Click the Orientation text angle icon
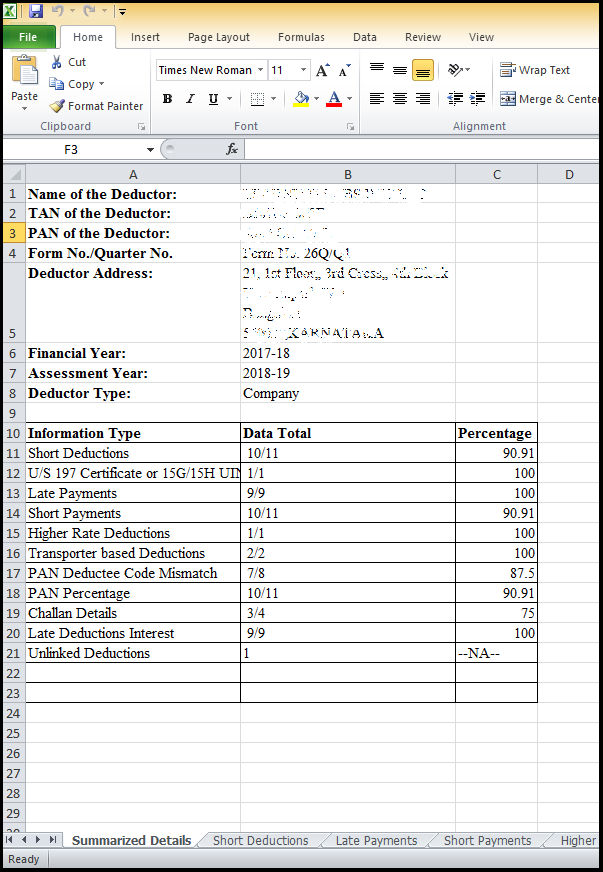Image resolution: width=603 pixels, height=872 pixels. [456, 70]
